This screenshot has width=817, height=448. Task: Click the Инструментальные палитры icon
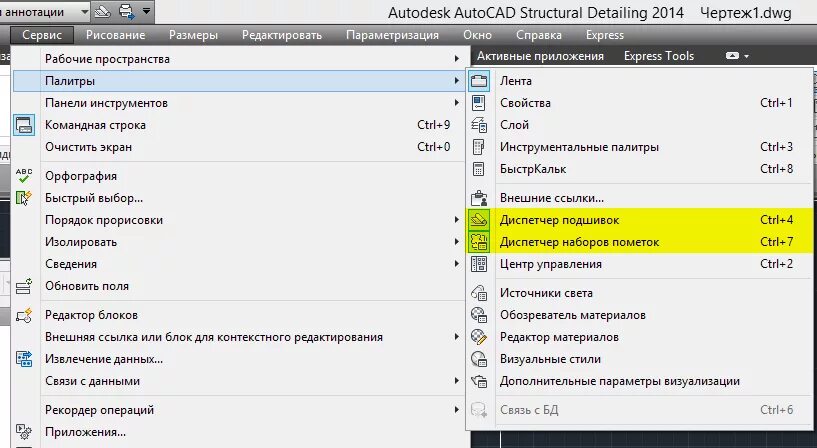tap(479, 147)
